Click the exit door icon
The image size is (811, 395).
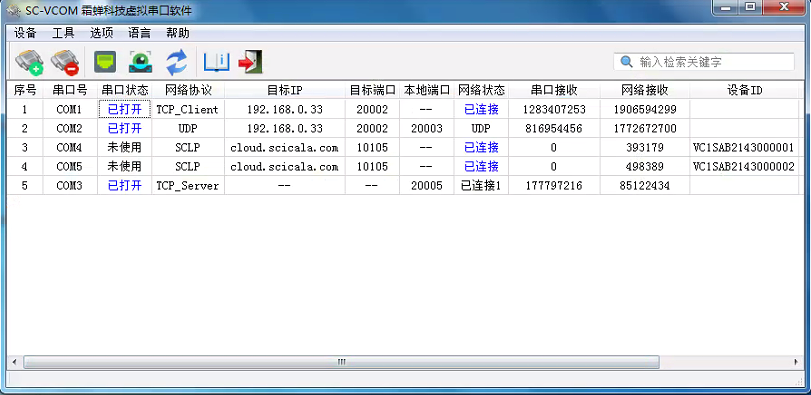tap(250, 62)
